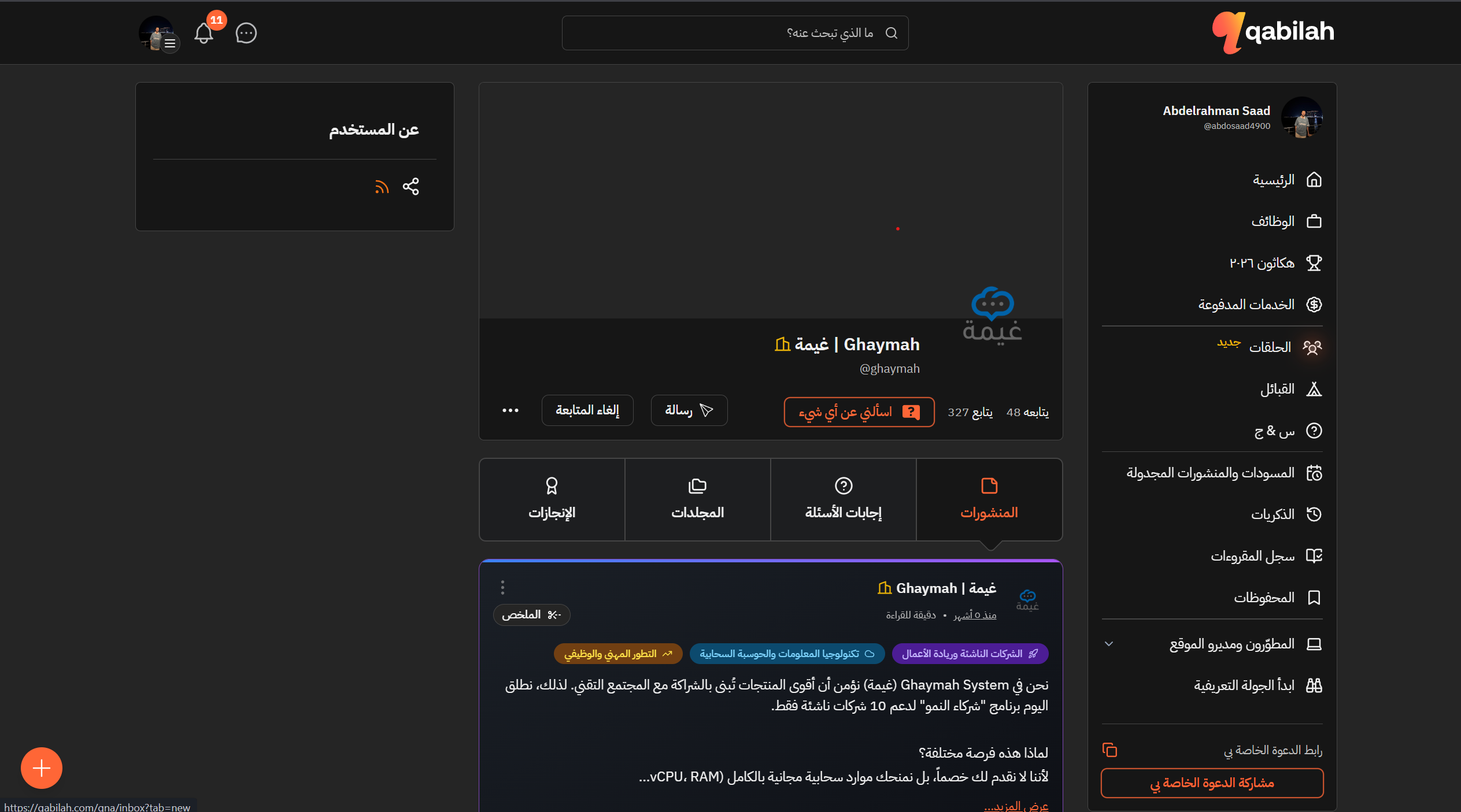
Task: Click the trophy icon for هكاثون ٢٠٢٦
Action: (x=1314, y=263)
